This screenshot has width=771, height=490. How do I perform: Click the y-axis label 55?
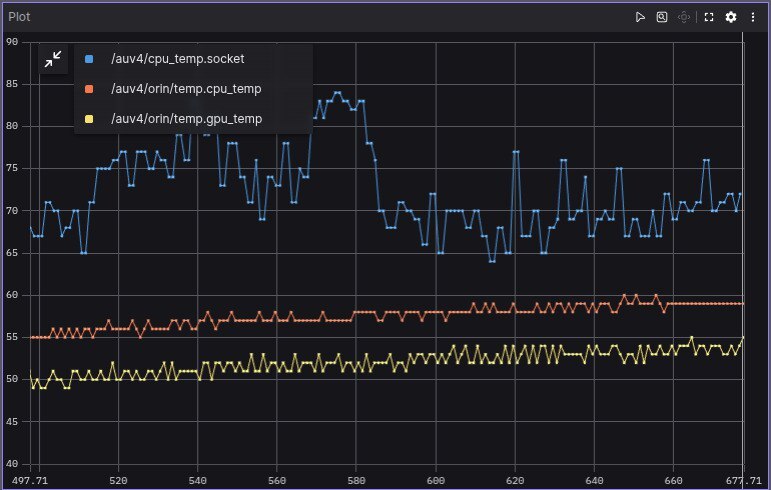(x=12, y=337)
